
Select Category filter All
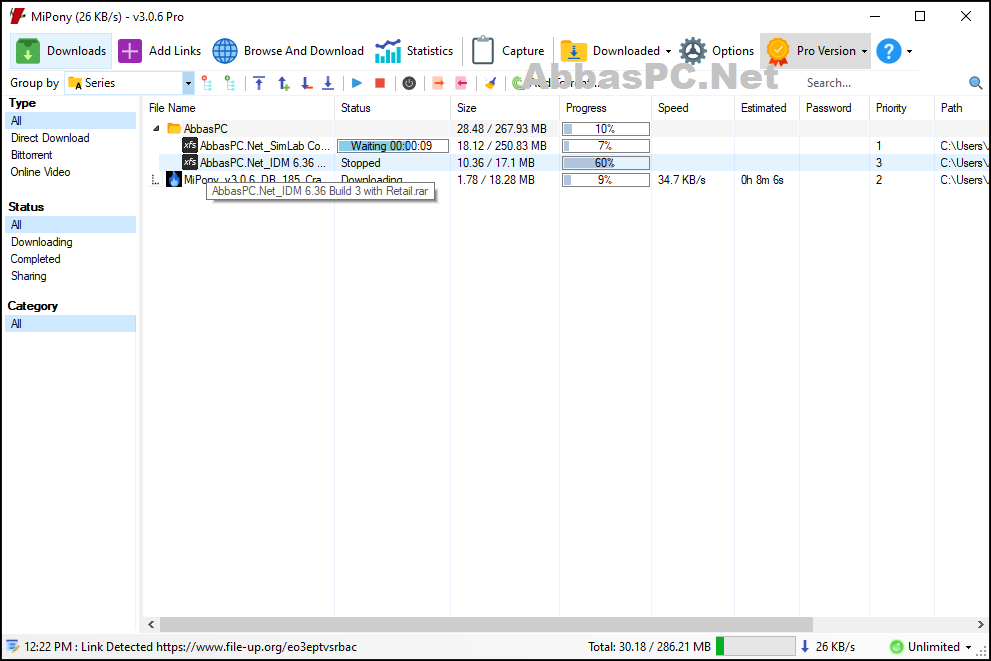(70, 324)
